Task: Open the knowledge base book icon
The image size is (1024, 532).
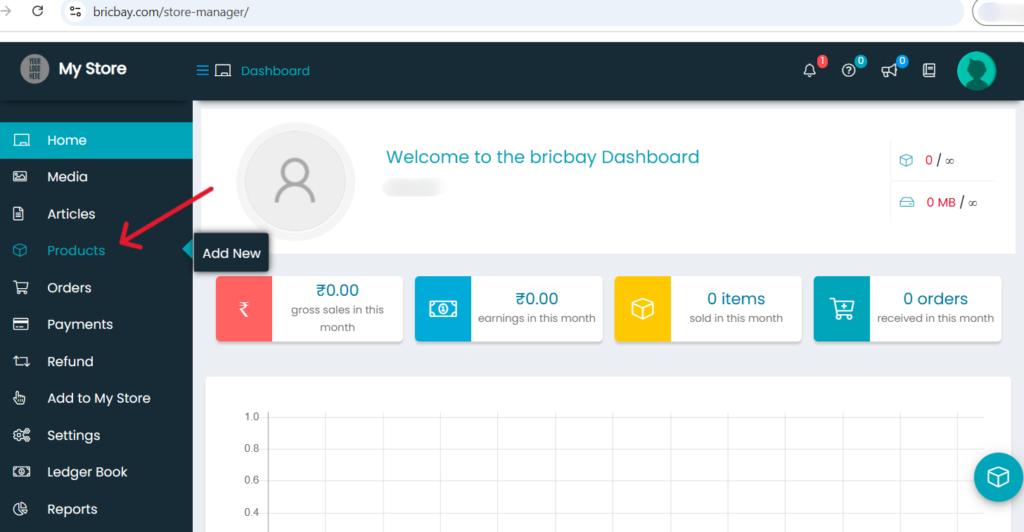Action: tap(929, 71)
